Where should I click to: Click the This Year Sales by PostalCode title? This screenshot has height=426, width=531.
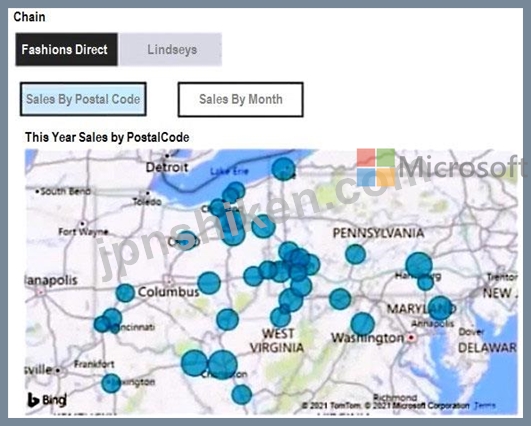point(107,137)
